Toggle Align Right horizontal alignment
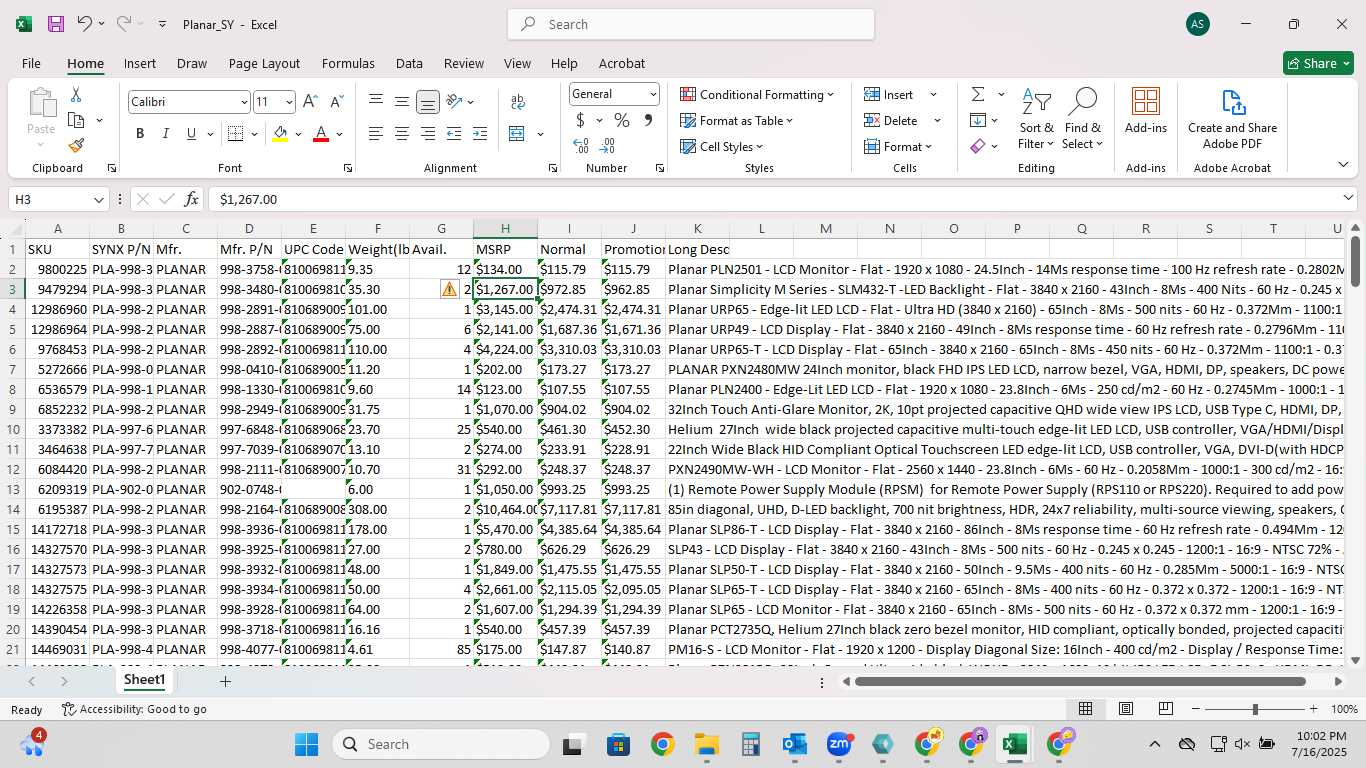Image resolution: width=1366 pixels, height=768 pixels. pyautogui.click(x=427, y=134)
